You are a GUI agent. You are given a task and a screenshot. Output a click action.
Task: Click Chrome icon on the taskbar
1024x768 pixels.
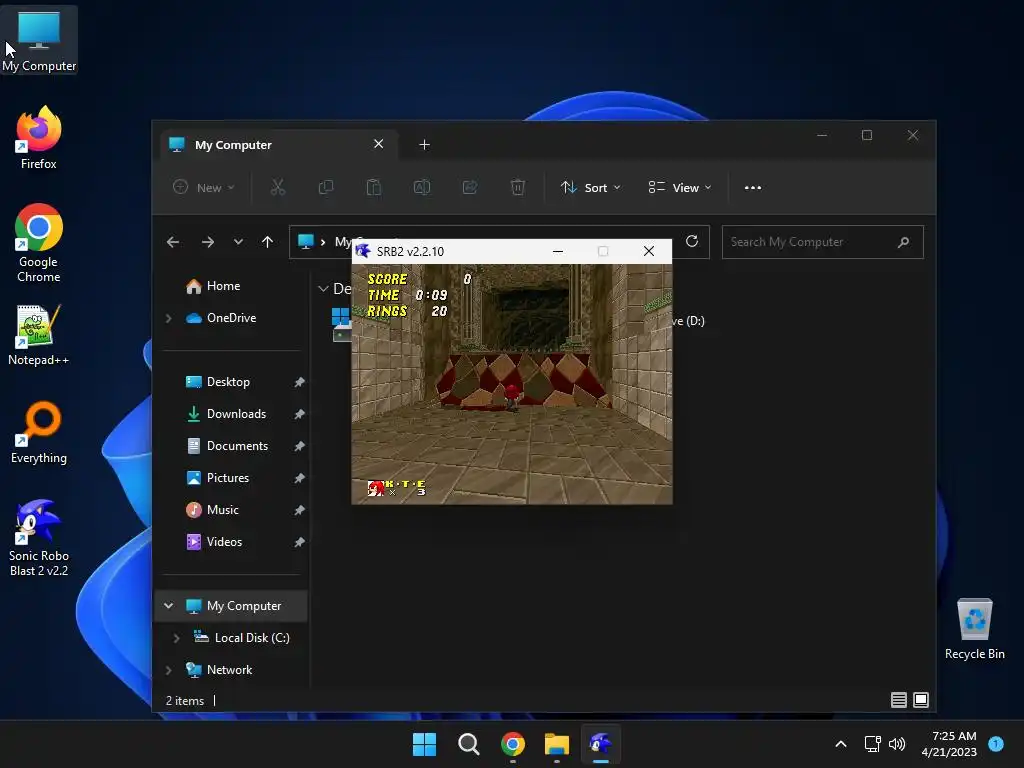[513, 744]
